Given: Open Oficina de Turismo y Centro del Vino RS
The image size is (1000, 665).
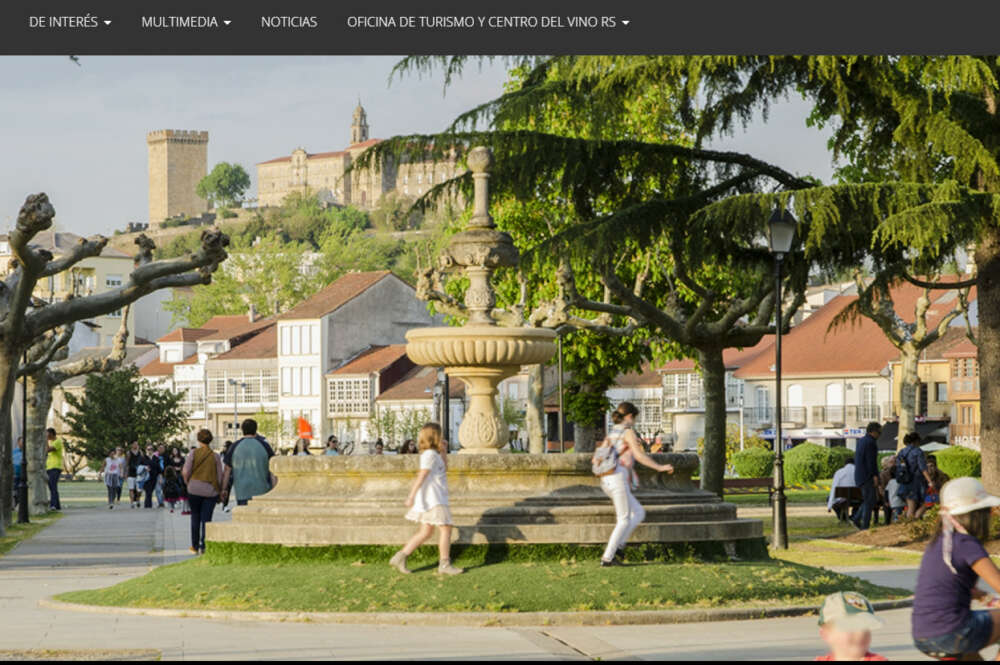Looking at the screenshot, I should (481, 22).
